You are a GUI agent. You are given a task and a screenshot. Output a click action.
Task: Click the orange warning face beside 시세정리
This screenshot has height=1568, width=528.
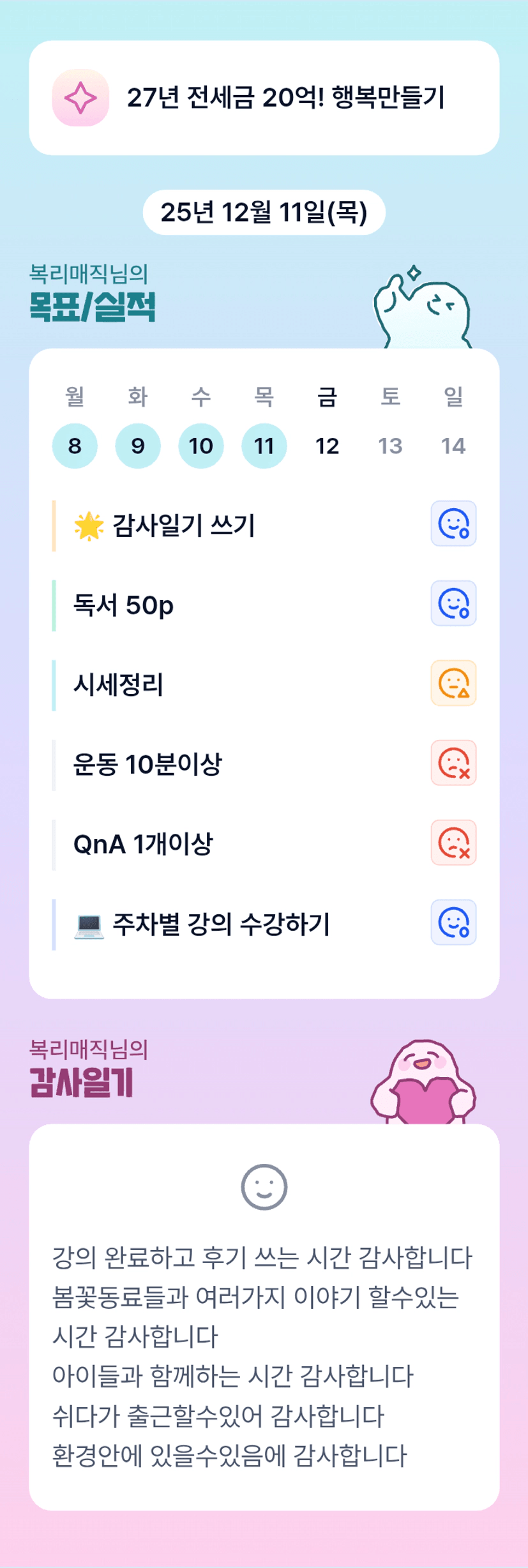click(x=453, y=683)
